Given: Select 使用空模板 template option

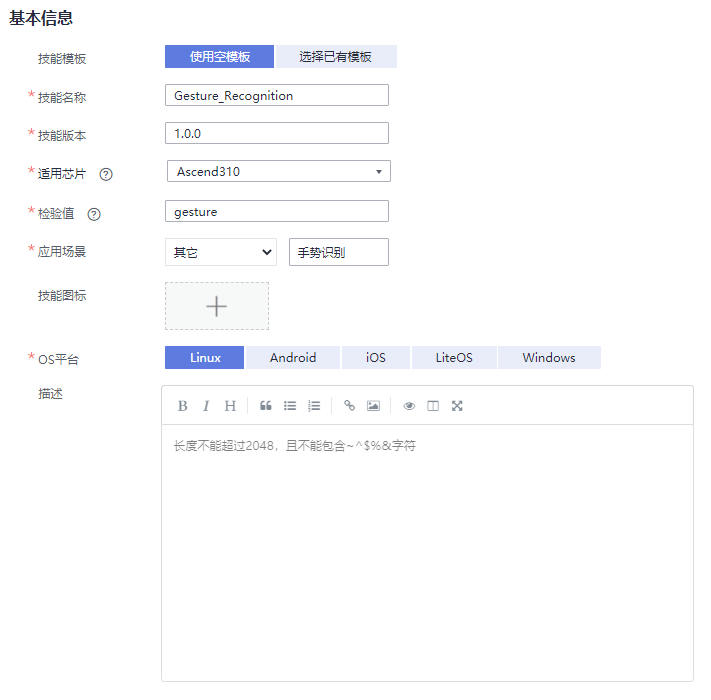Looking at the screenshot, I should pos(219,57).
